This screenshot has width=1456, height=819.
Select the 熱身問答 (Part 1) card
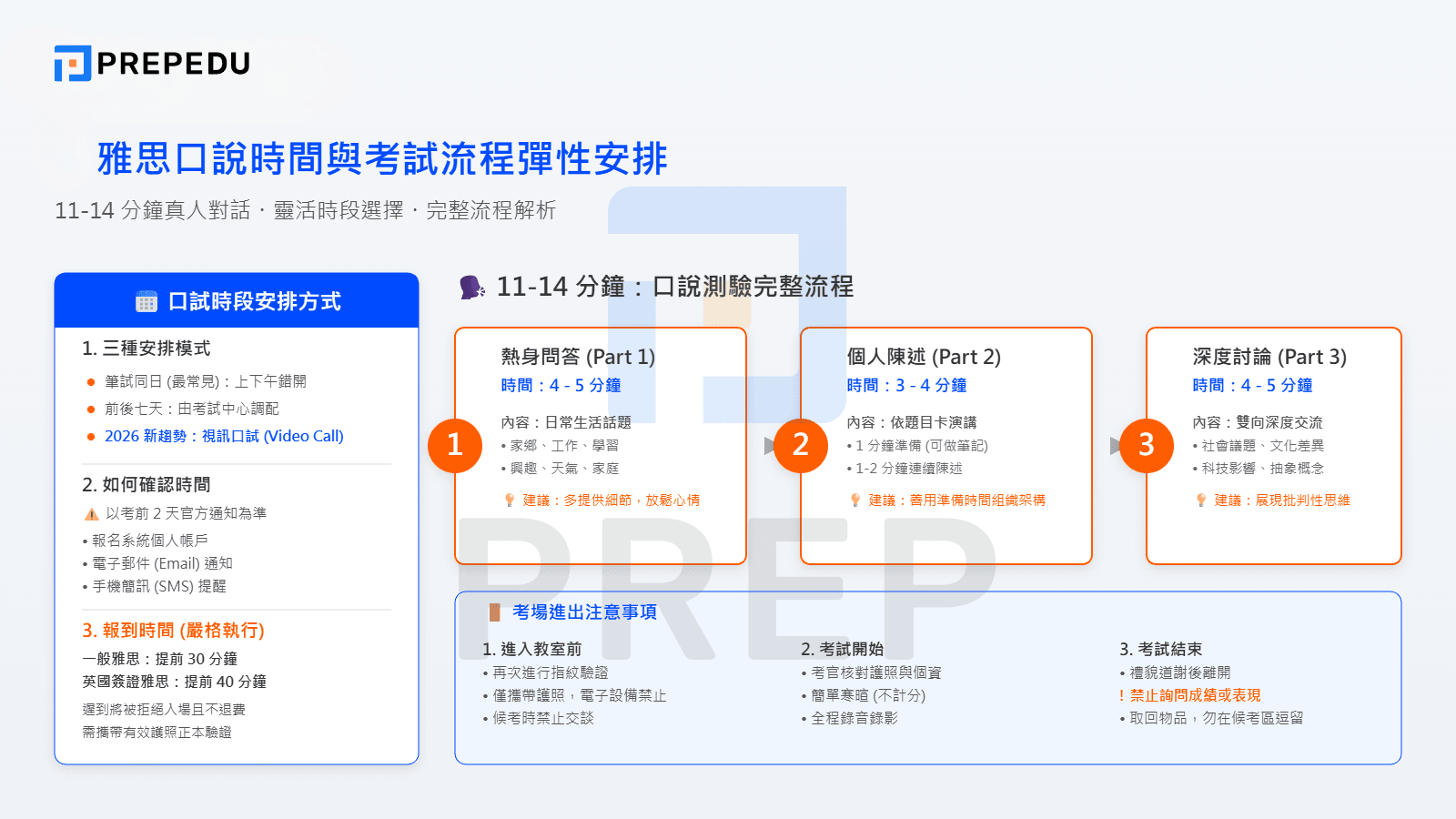(x=601, y=446)
